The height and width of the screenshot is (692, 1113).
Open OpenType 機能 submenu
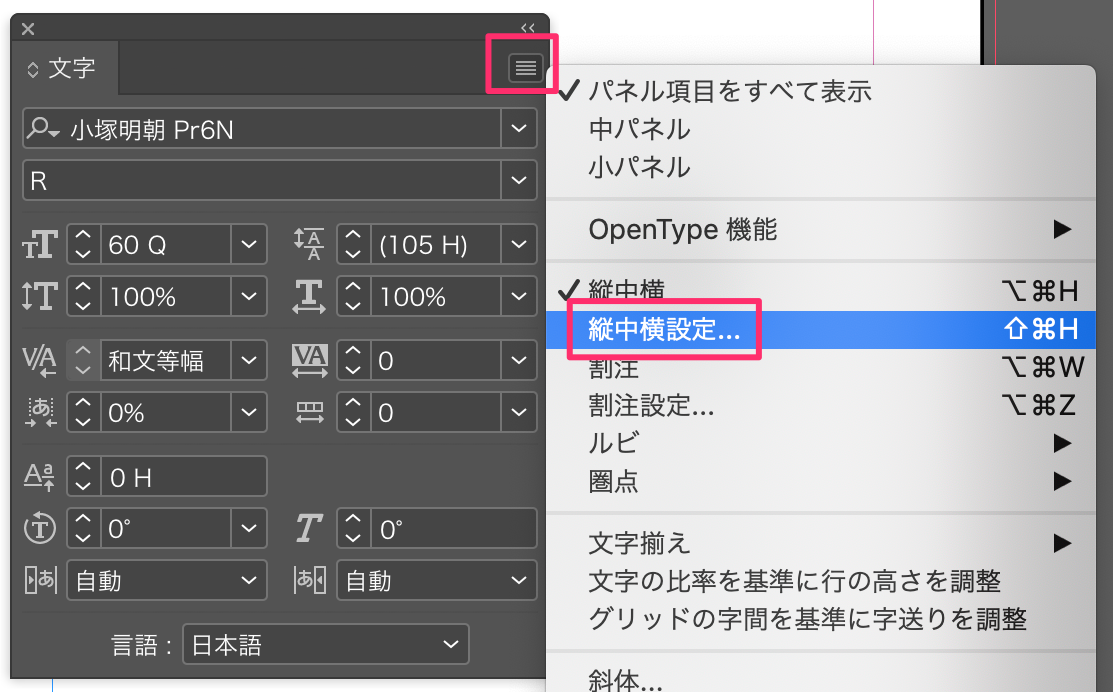[x=821, y=229]
